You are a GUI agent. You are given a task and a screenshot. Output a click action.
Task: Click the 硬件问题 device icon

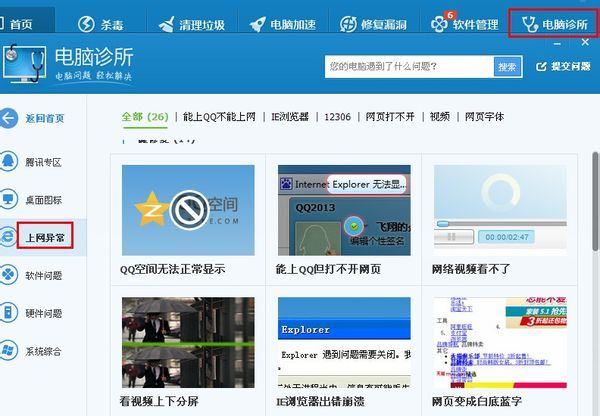click(x=8, y=313)
